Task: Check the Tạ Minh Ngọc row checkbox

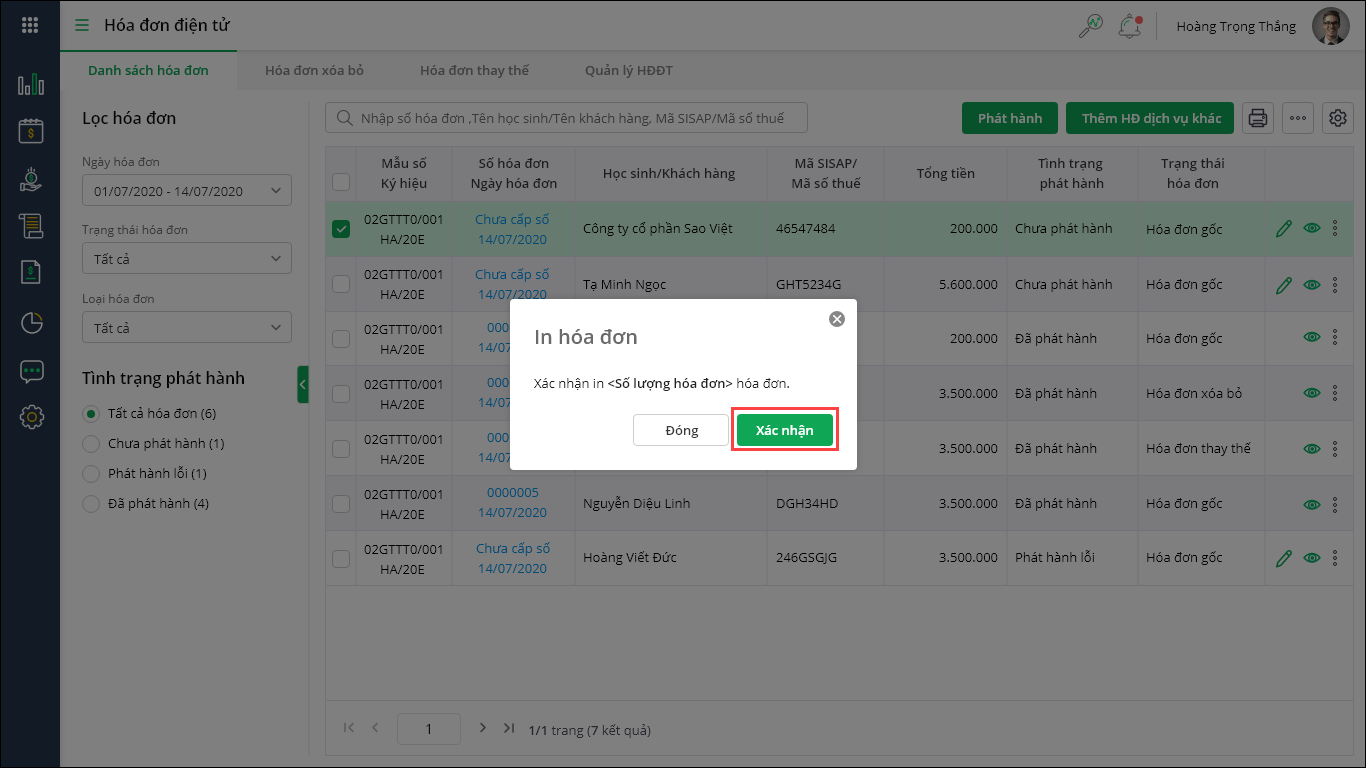Action: tap(341, 284)
